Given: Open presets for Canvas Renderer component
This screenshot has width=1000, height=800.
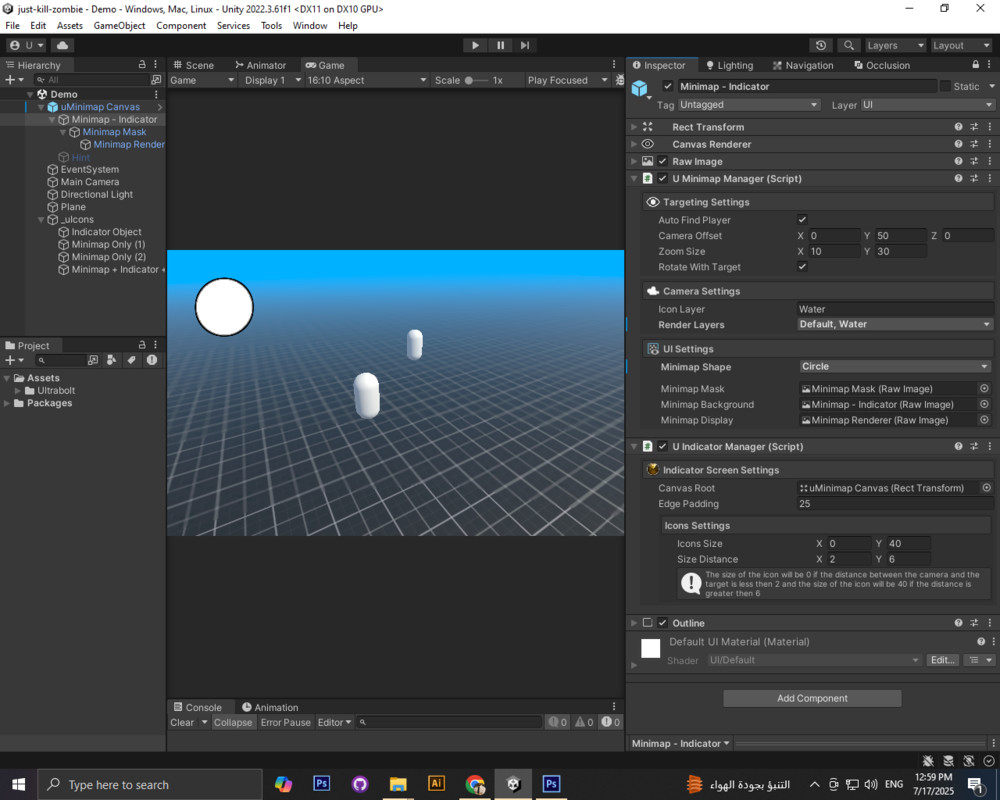Looking at the screenshot, I should 974,144.
